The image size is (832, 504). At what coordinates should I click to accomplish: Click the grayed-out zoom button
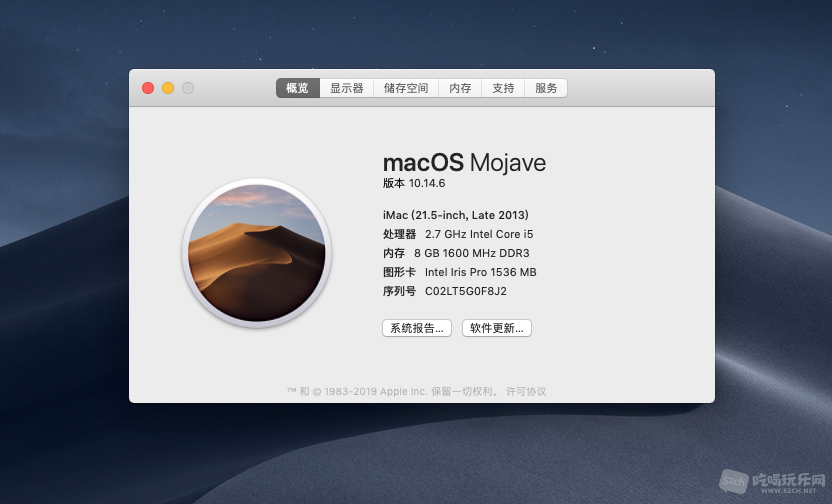tap(188, 88)
